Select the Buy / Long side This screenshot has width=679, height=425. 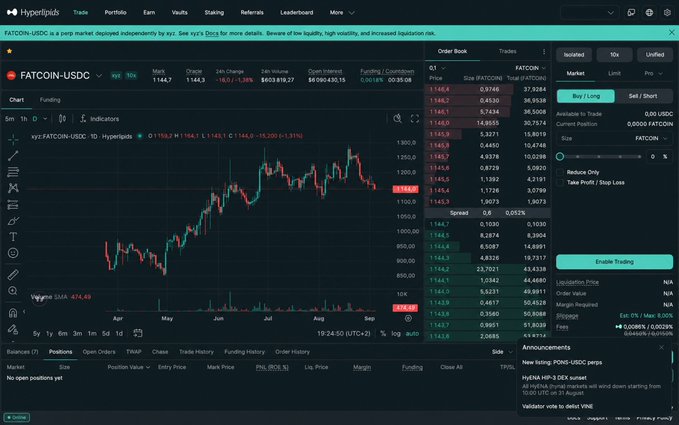click(585, 96)
